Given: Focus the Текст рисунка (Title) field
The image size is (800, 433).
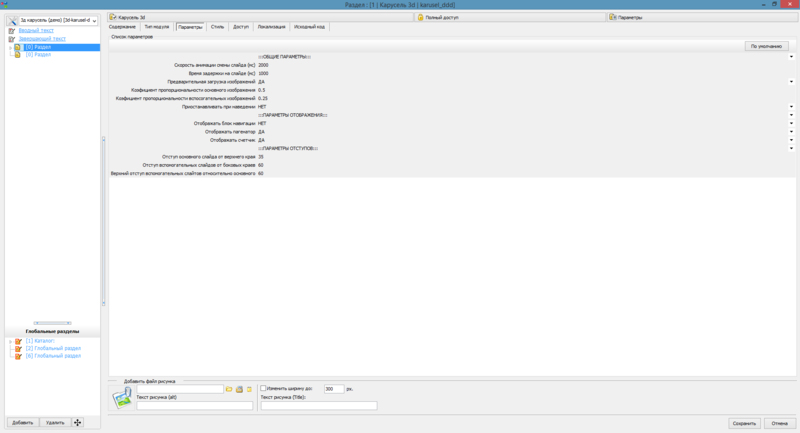Looking at the screenshot, I should tap(319, 405).
